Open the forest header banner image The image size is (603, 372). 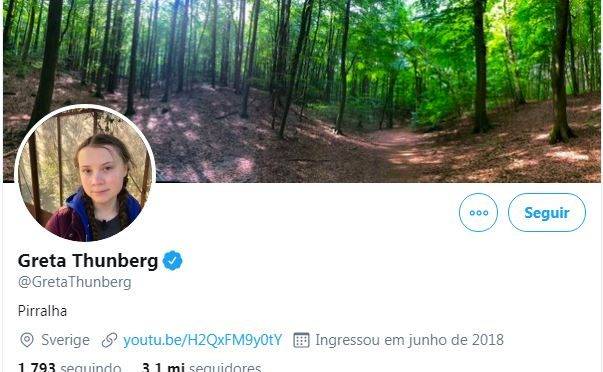coord(302,91)
